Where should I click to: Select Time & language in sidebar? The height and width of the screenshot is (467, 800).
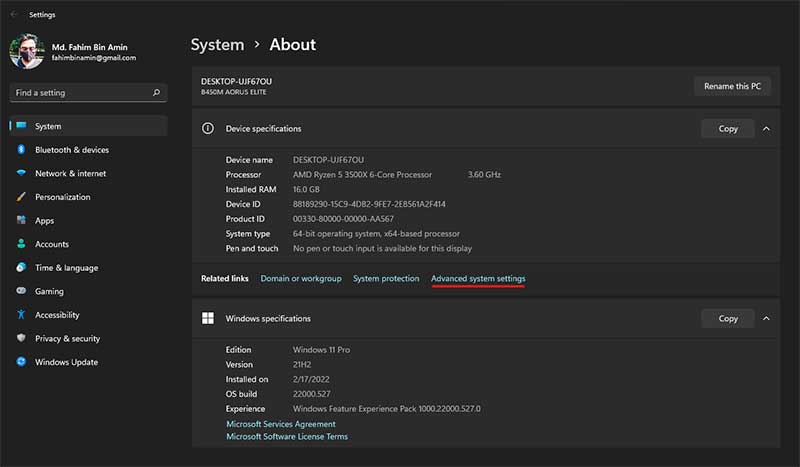[x=66, y=268]
